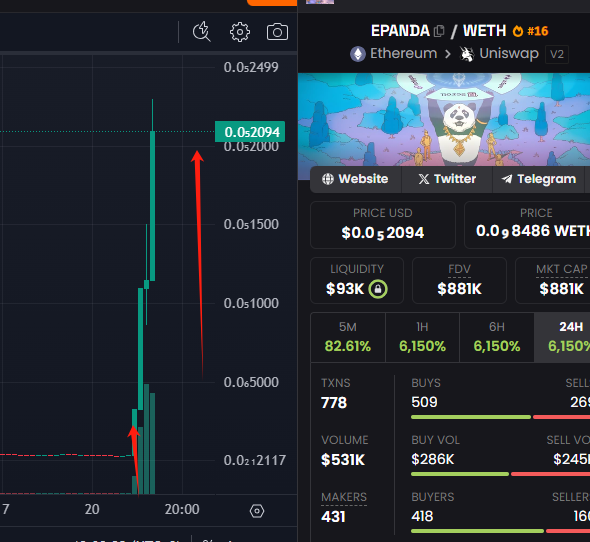Click the 0.0₅1000 price axis label

pyautogui.click(x=251, y=303)
